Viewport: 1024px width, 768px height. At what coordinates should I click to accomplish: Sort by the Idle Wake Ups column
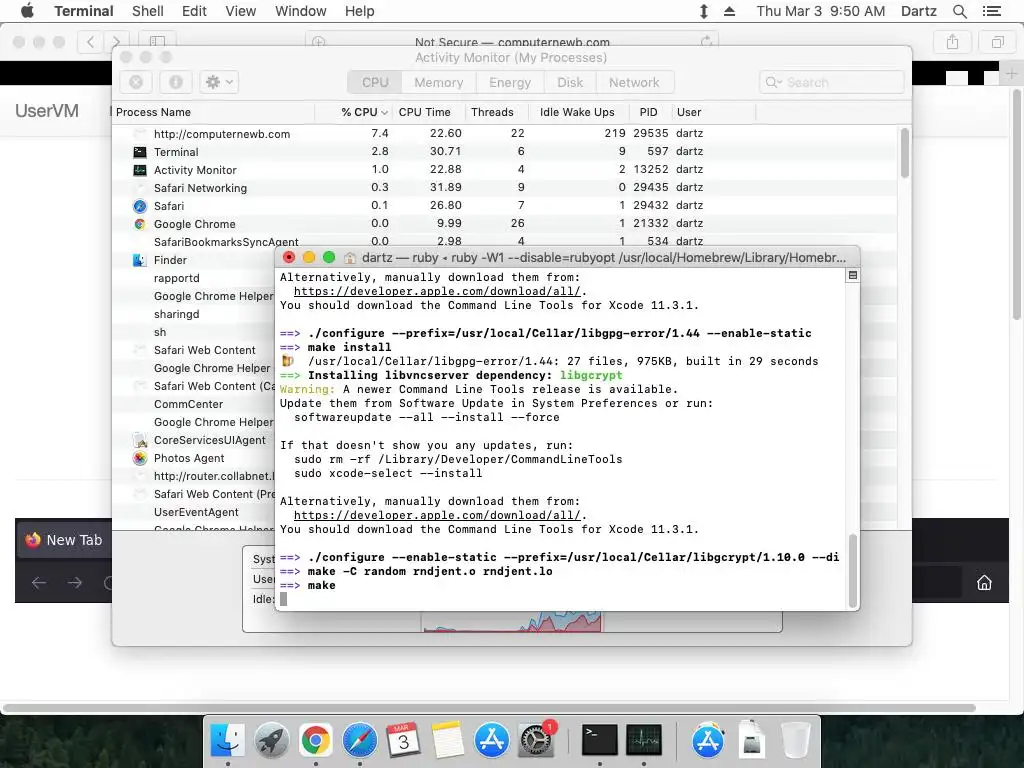[577, 112]
